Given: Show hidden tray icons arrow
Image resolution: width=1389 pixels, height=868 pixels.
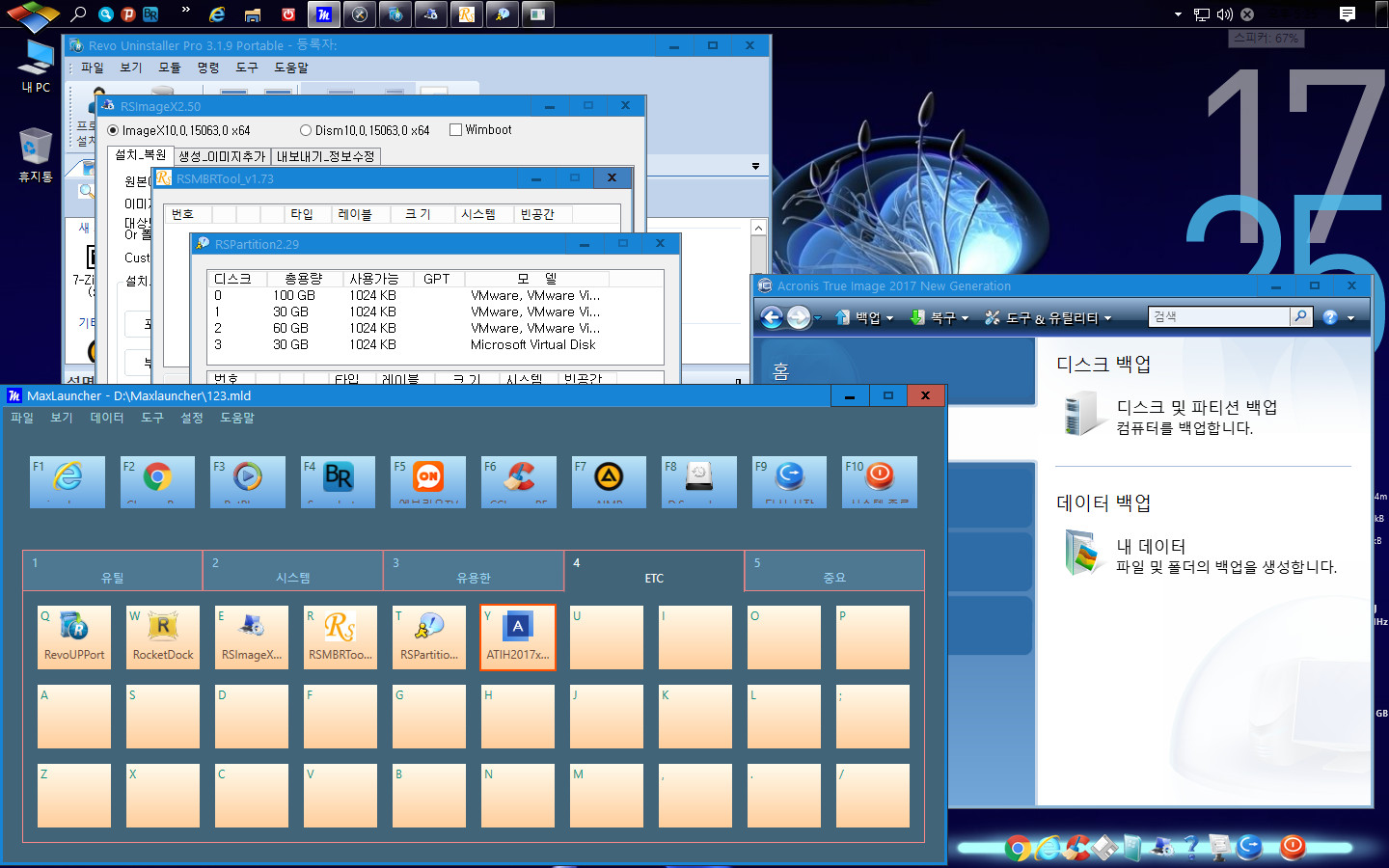Looking at the screenshot, I should (1178, 14).
